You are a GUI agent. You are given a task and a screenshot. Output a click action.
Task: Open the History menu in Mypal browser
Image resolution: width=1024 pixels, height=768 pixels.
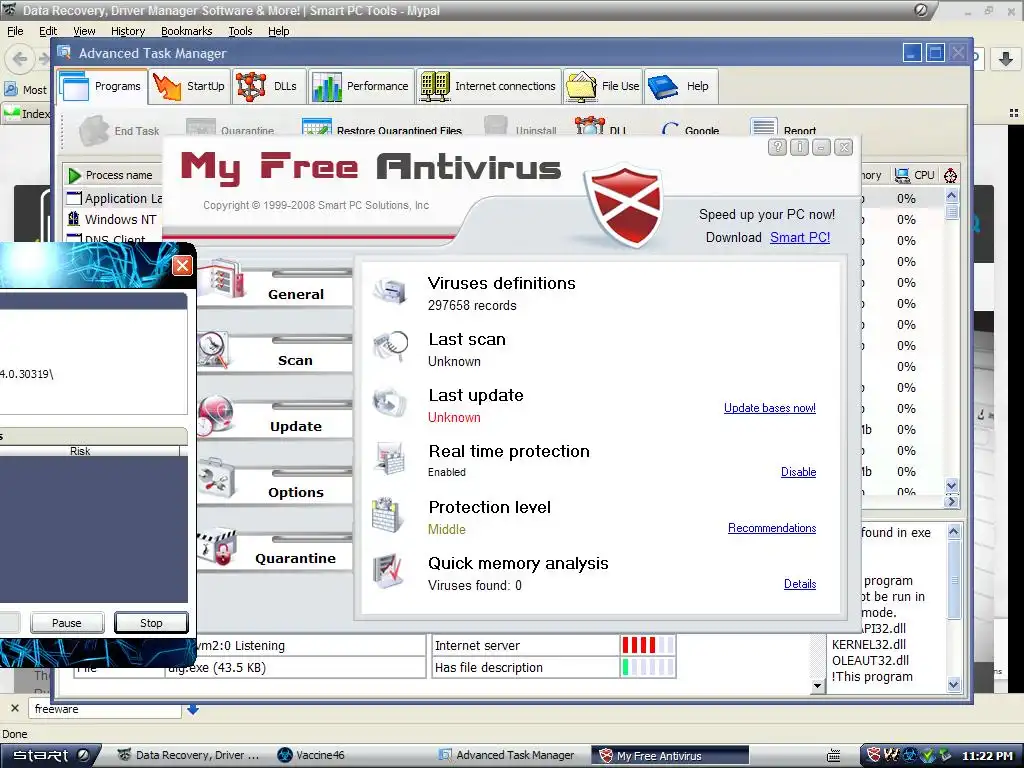click(x=127, y=31)
